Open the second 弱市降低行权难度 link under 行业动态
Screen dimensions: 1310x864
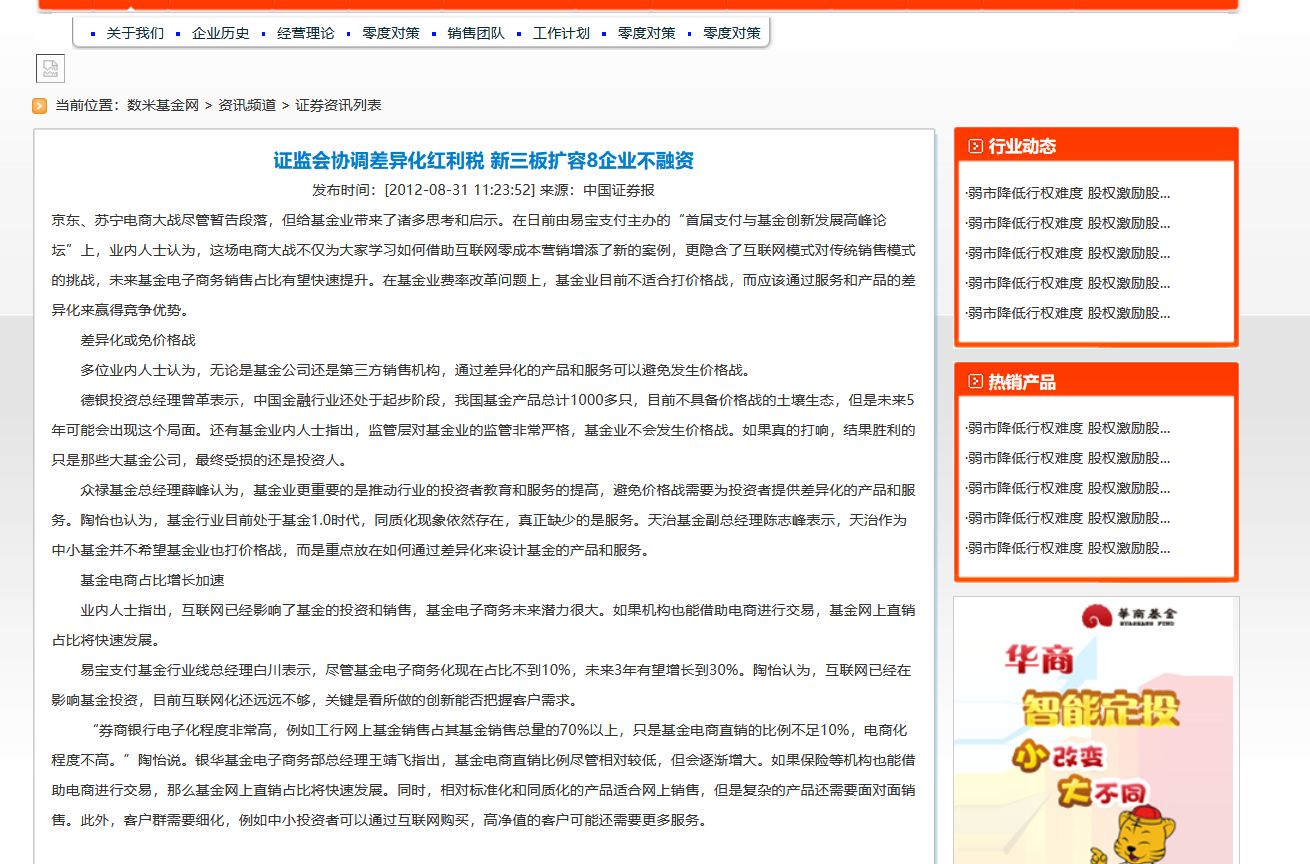[1067, 223]
